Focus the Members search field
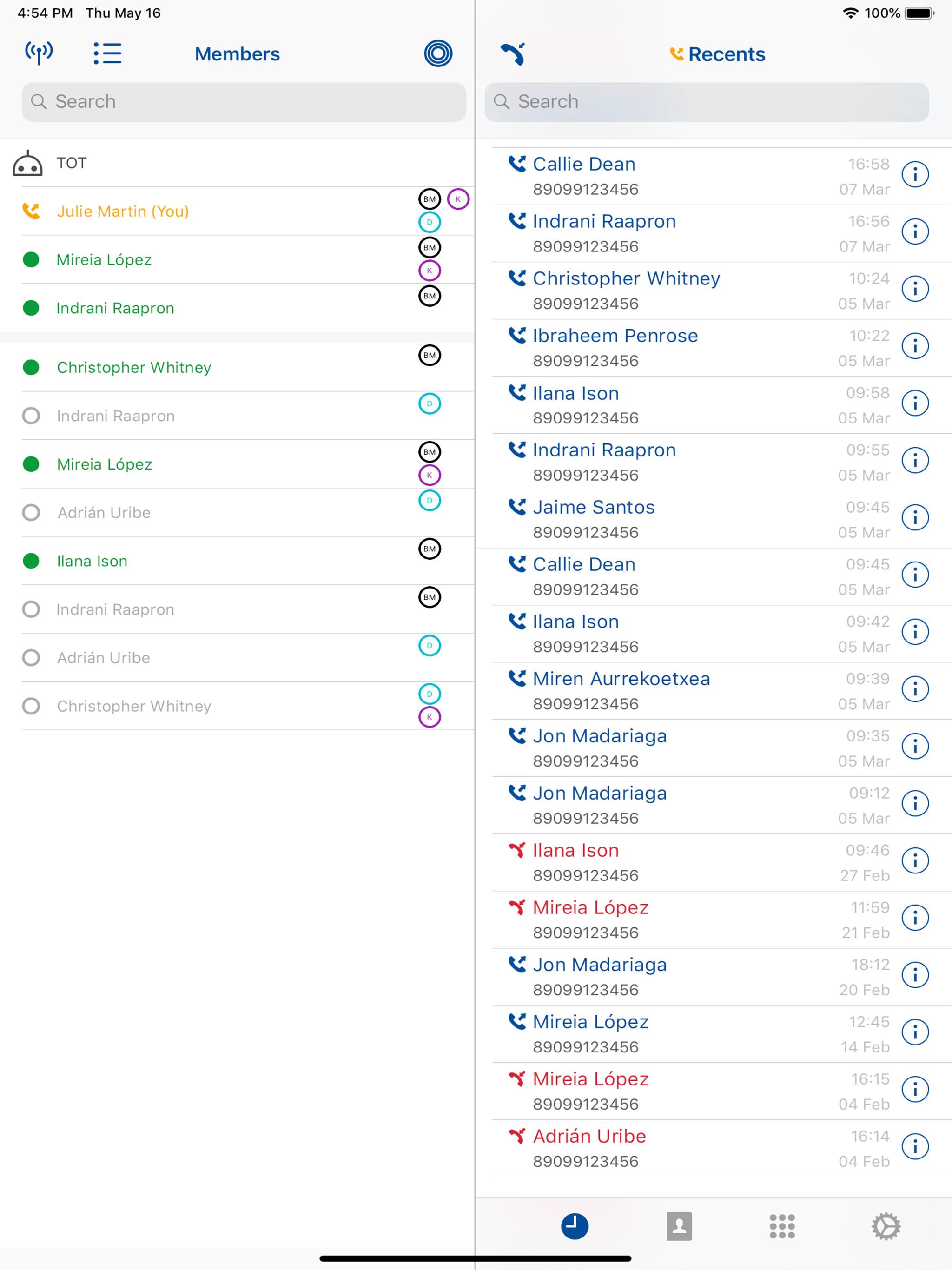952x1270 pixels. tap(244, 102)
